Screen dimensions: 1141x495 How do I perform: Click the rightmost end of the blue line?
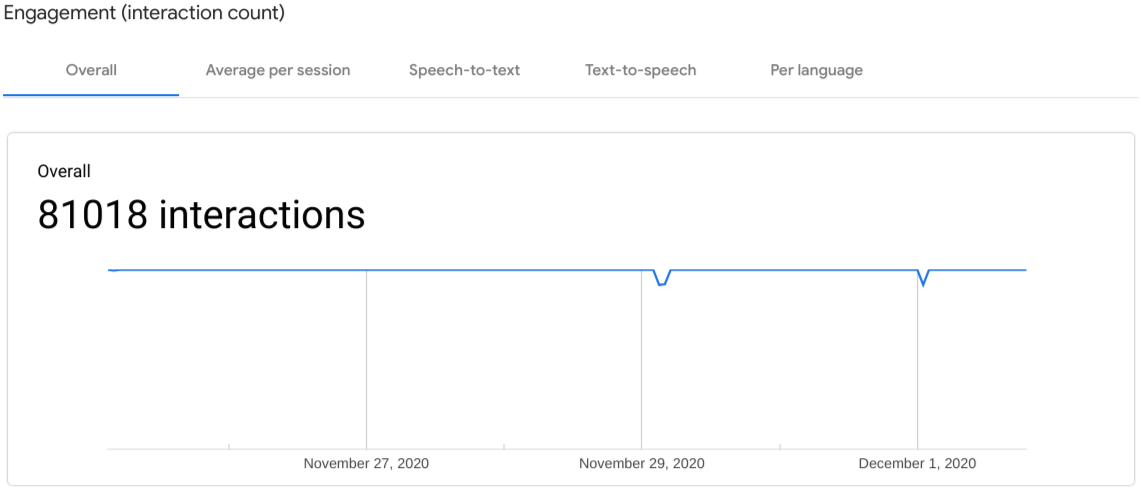click(x=1025, y=270)
